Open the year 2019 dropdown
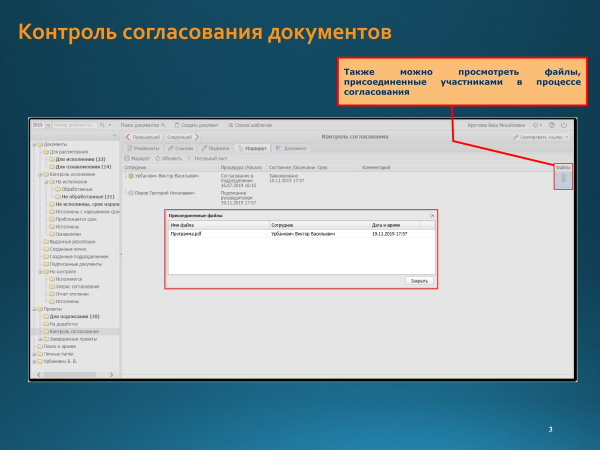Viewport: 600px width, 450px height. coord(39,124)
